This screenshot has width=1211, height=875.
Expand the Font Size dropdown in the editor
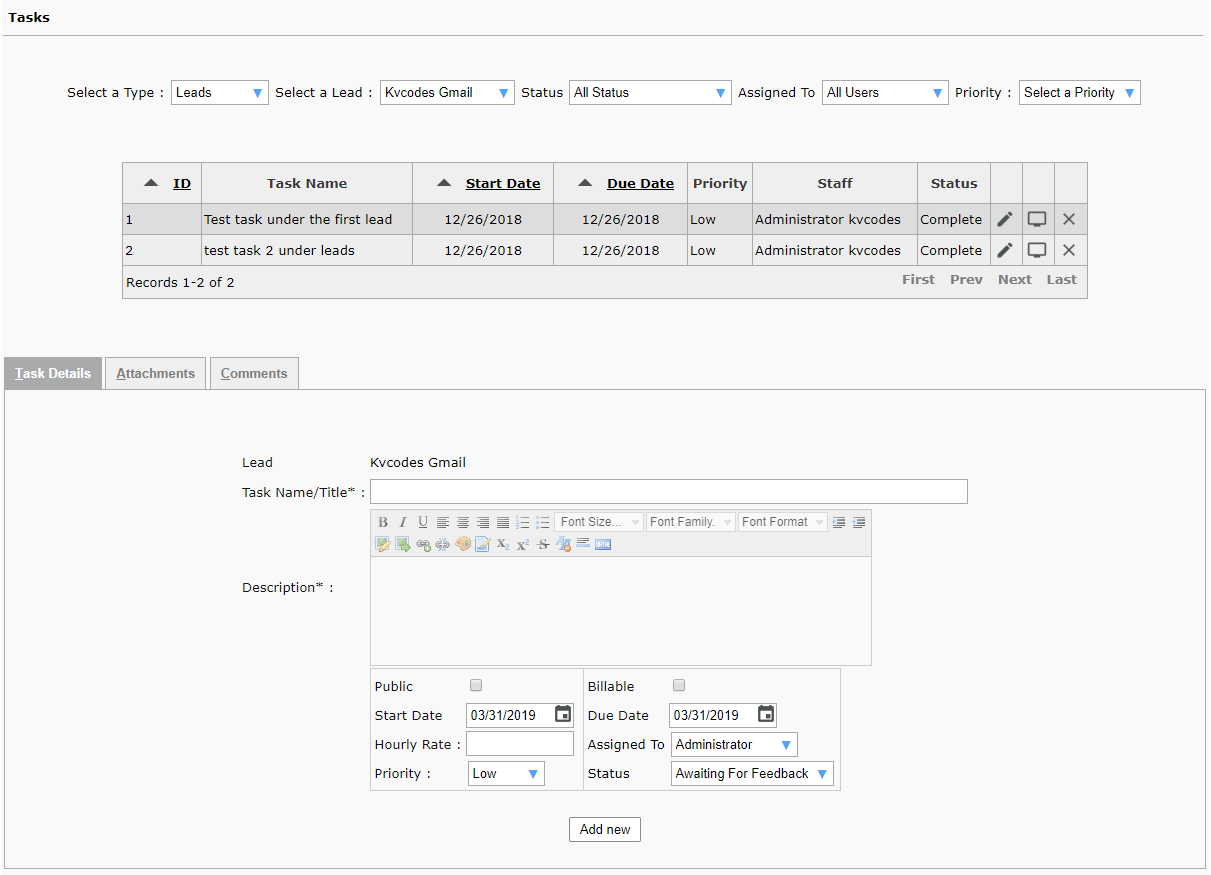click(x=599, y=522)
